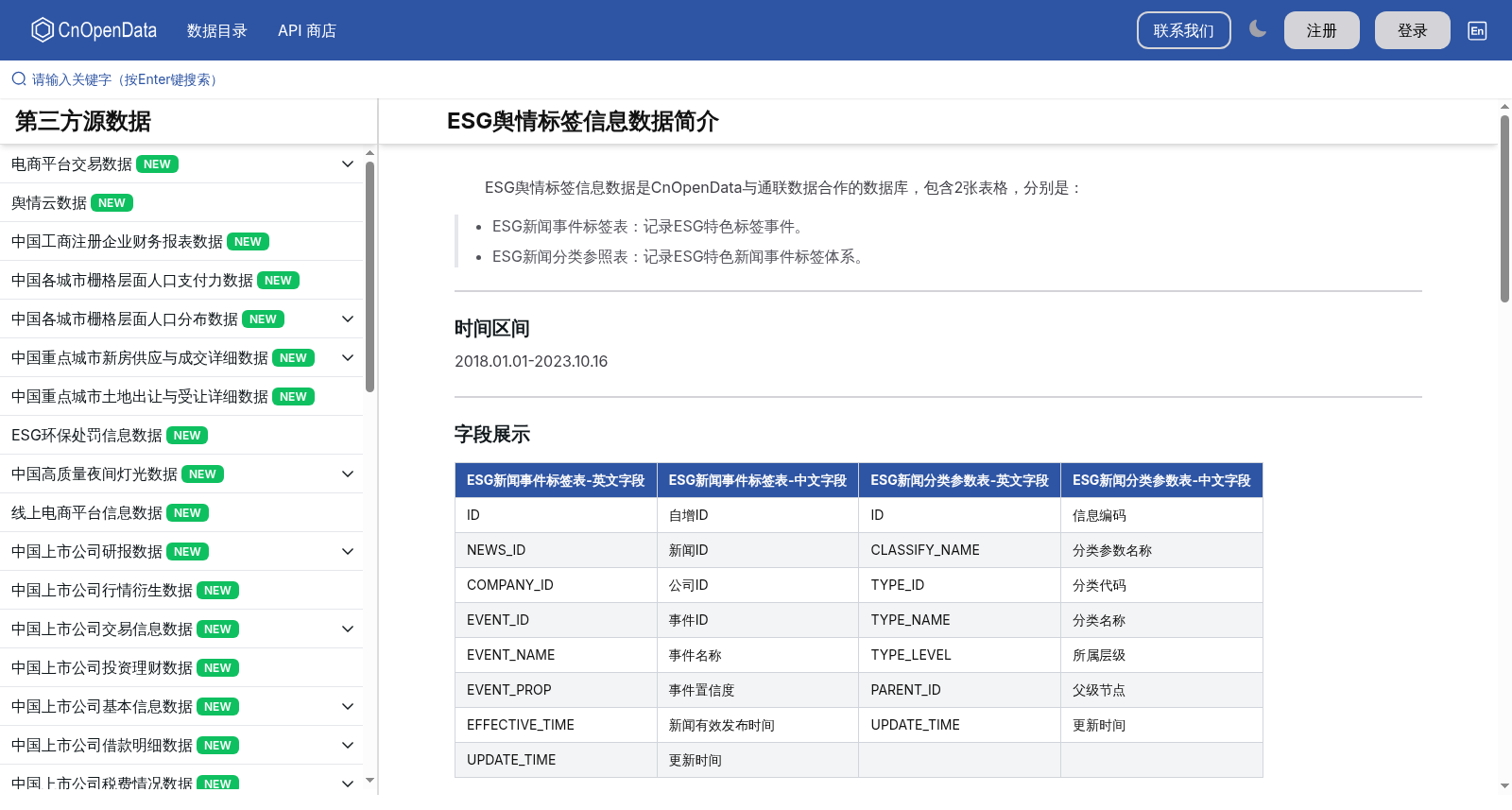Click the search magnifier icon
The width and height of the screenshot is (1512, 810).
19,79
